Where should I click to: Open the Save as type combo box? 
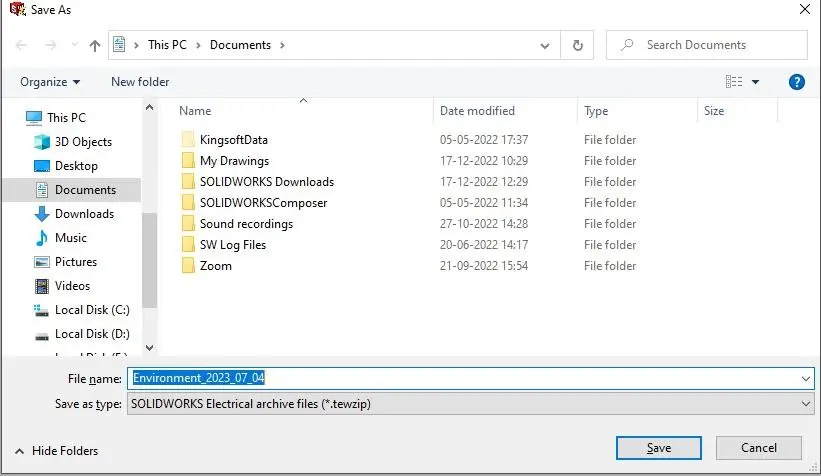click(470, 404)
